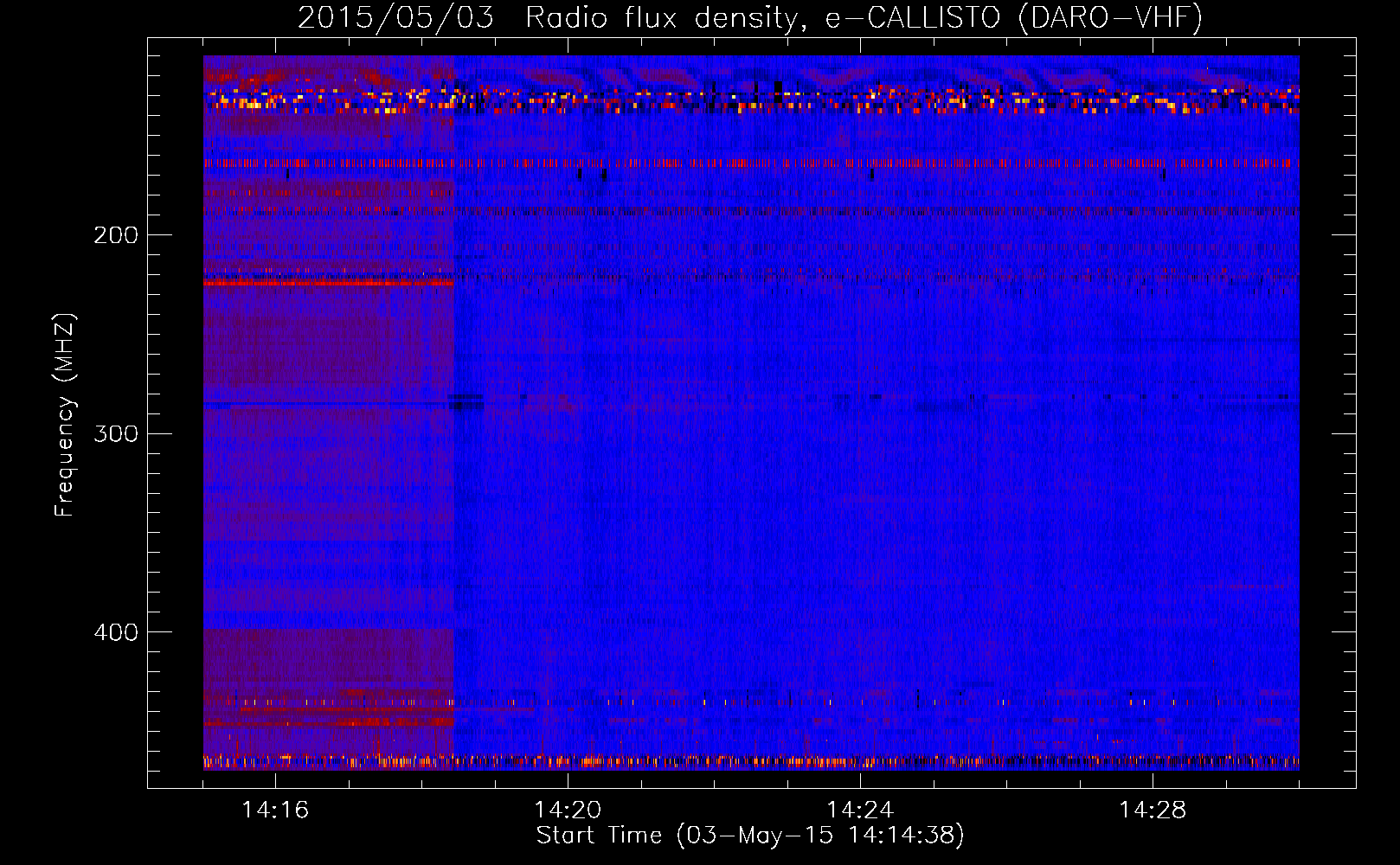Click the 14:20 time axis label
This screenshot has width=1400, height=865.
point(568,811)
